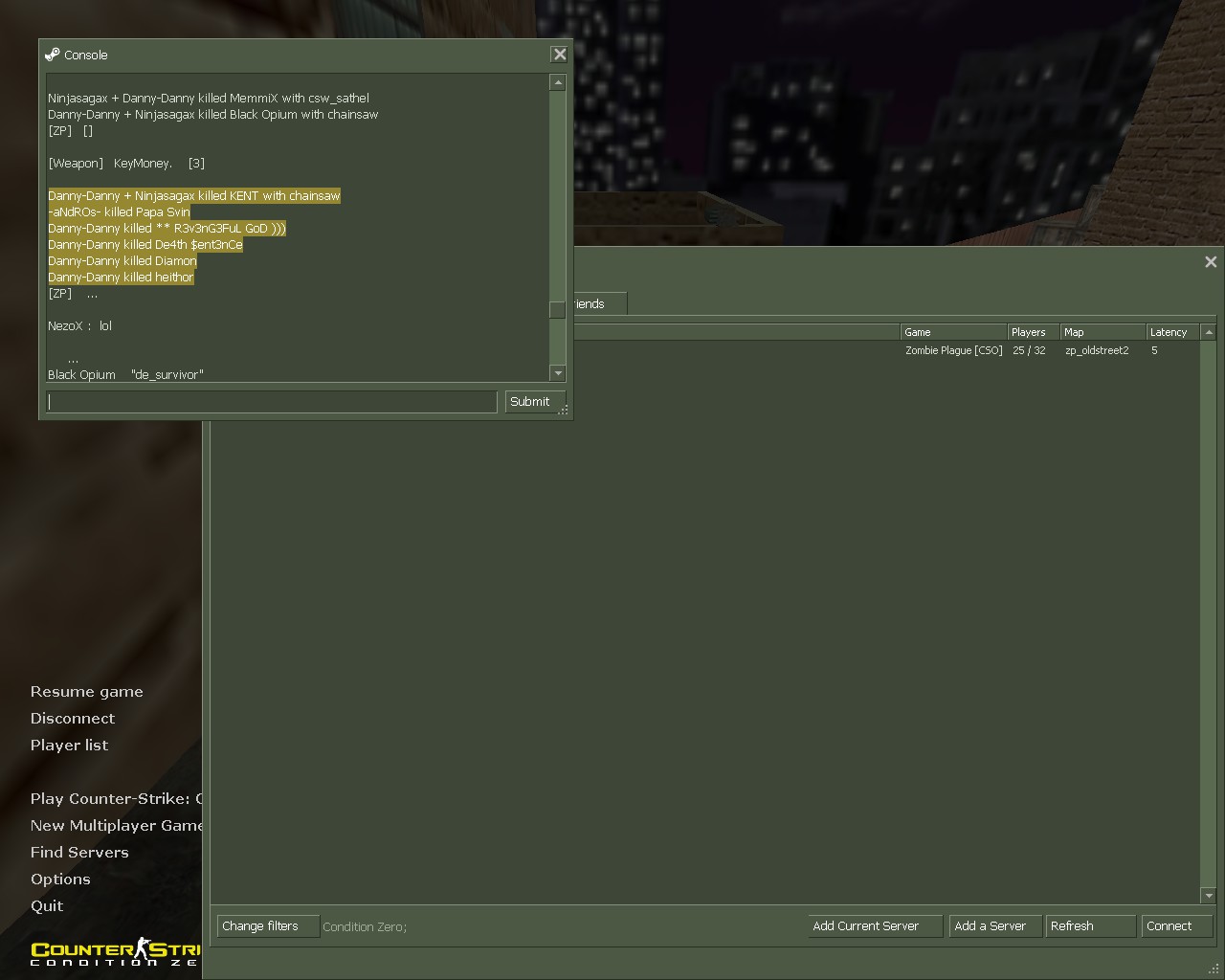Choose Resume game from main menu
The image size is (1225, 980).
pyautogui.click(x=87, y=692)
